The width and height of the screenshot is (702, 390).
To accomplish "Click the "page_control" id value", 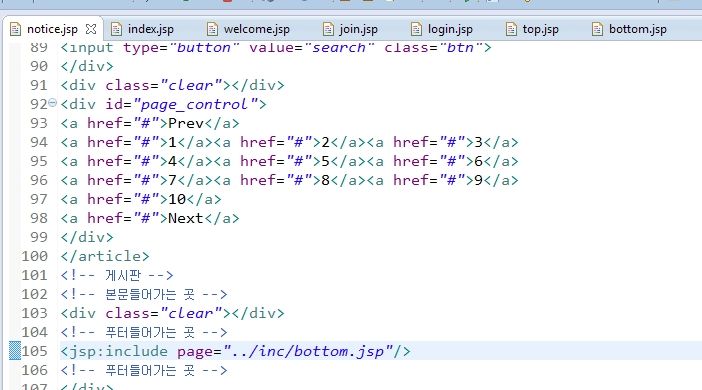I will click(194, 104).
